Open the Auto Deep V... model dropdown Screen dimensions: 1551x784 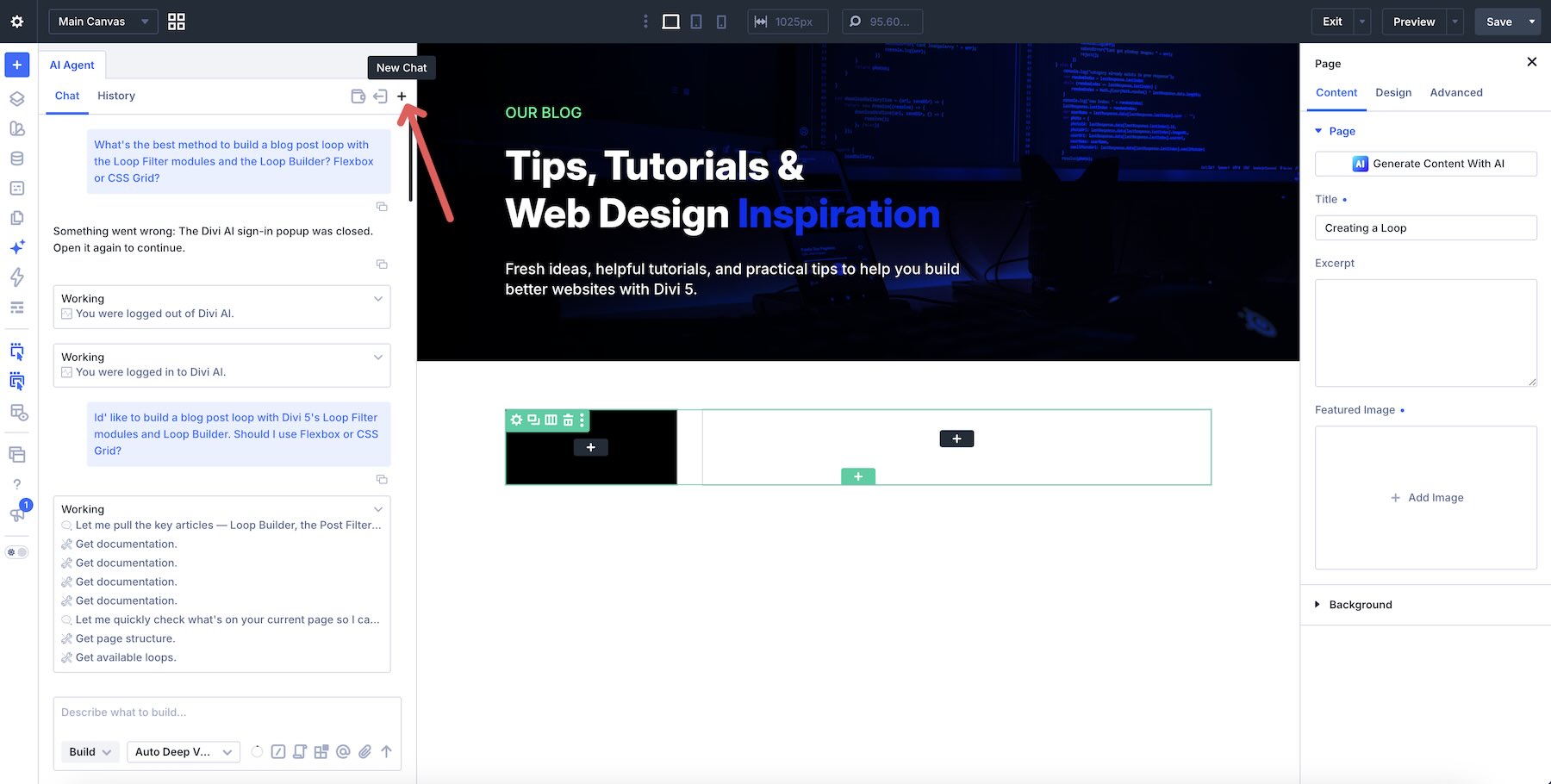[183, 751]
